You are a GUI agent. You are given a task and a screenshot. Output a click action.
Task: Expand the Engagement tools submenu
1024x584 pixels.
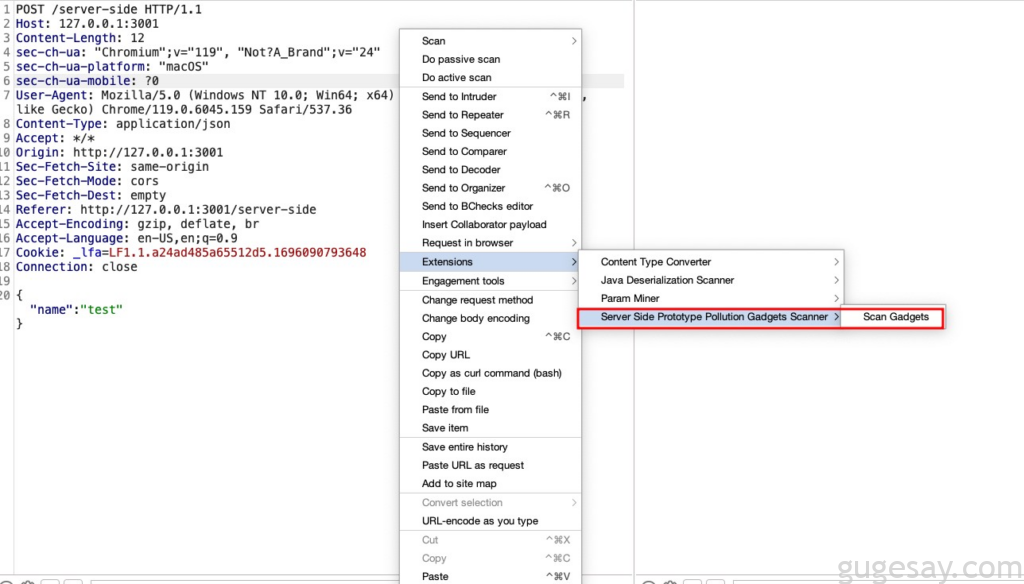coord(463,282)
